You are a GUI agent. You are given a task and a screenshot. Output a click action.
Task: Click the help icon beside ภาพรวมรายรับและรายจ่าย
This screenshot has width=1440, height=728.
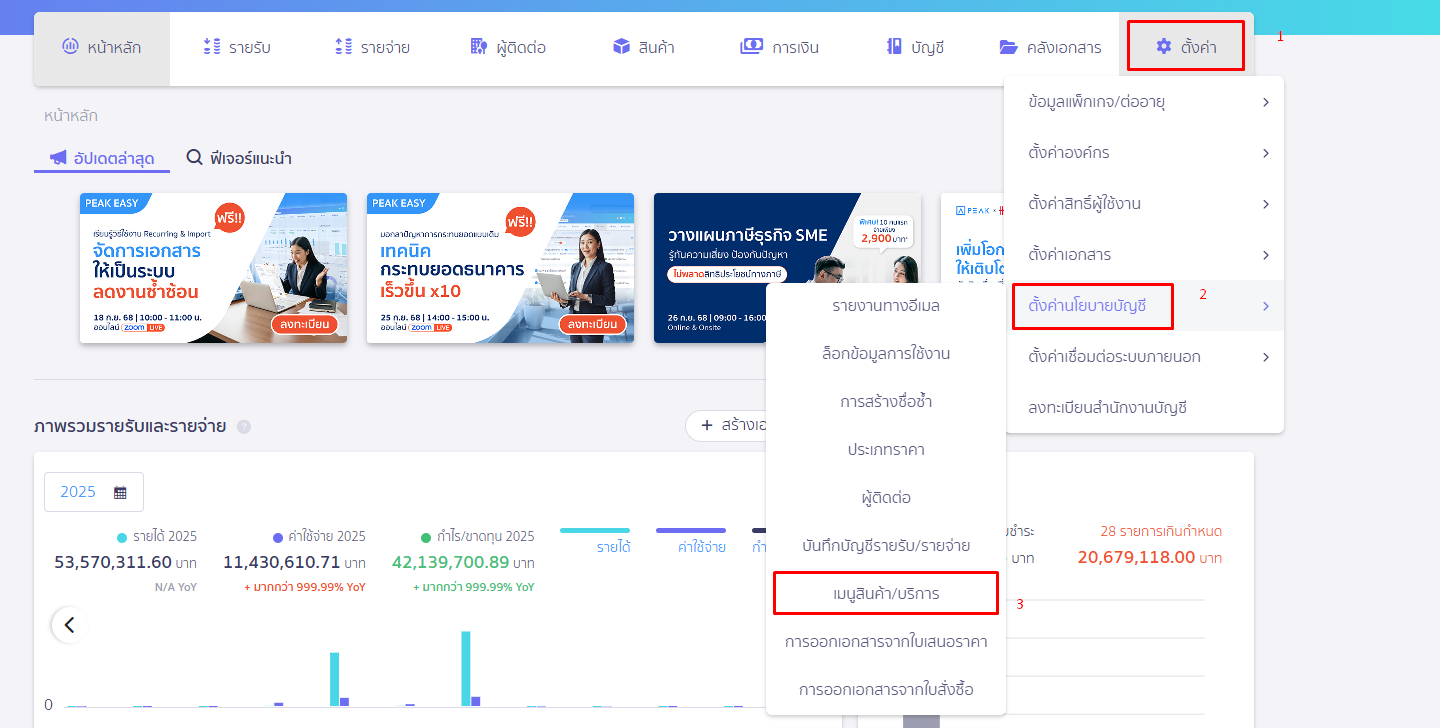[244, 427]
